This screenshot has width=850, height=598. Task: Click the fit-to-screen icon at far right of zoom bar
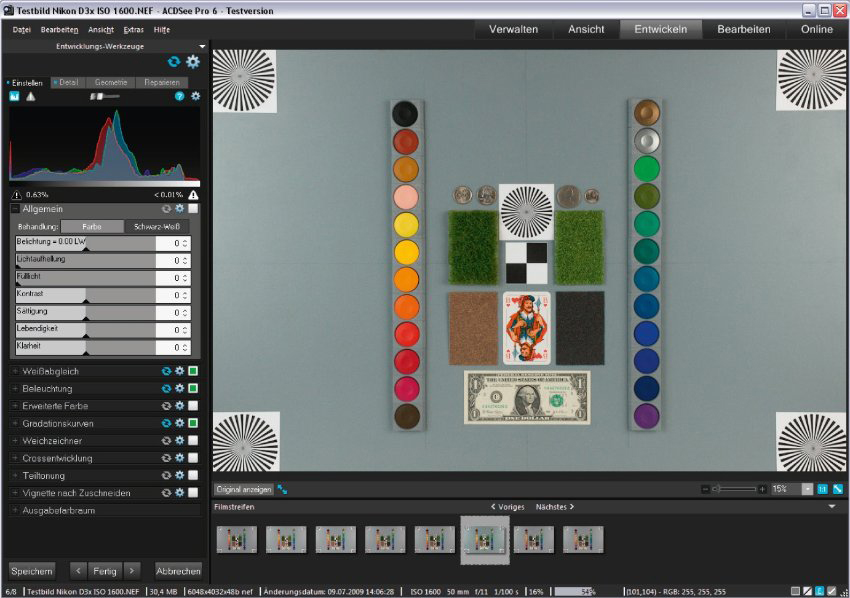point(838,489)
